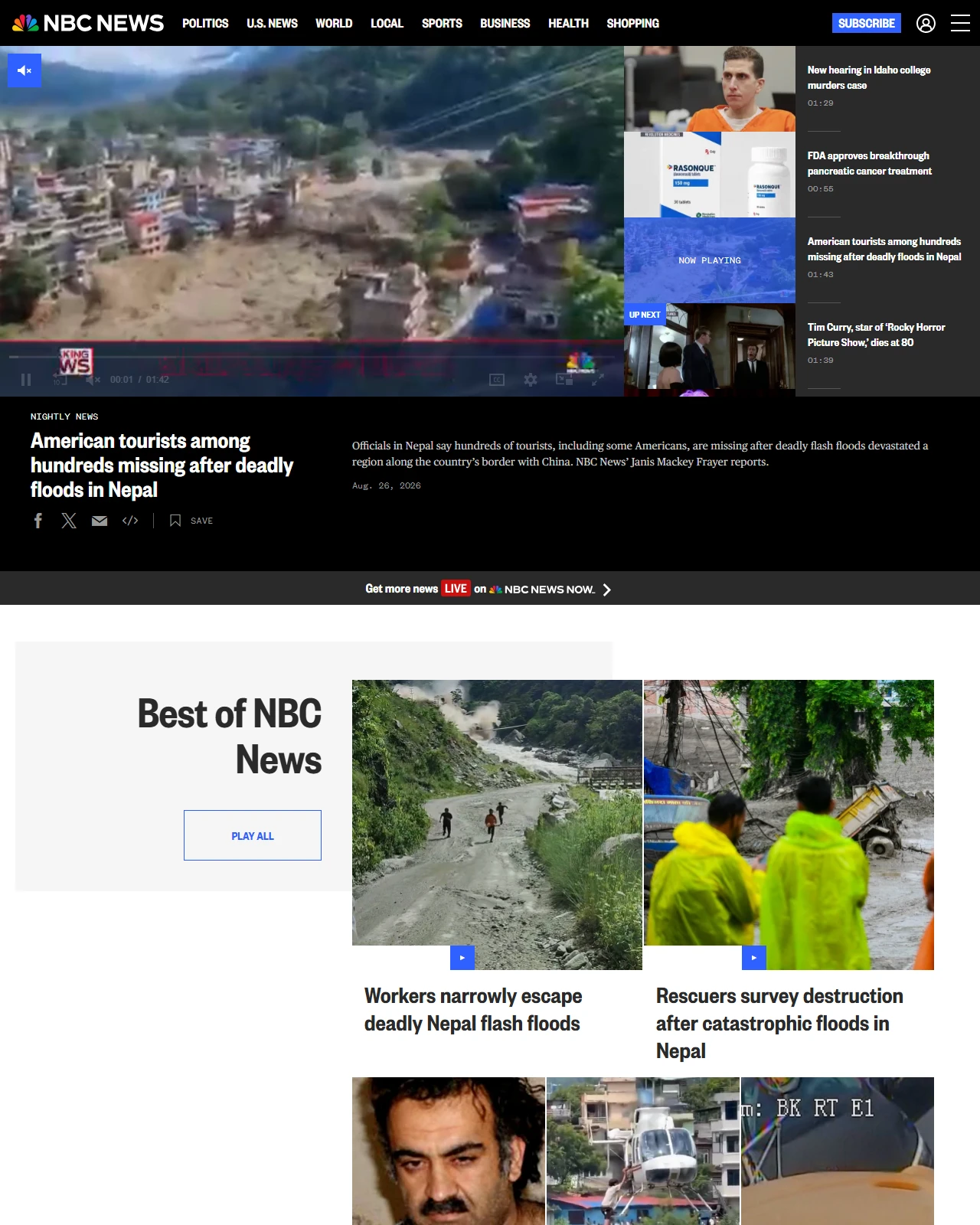The image size is (980, 1225).
Task: Play the workers escaping flood video thumbnail
Action: click(497, 825)
